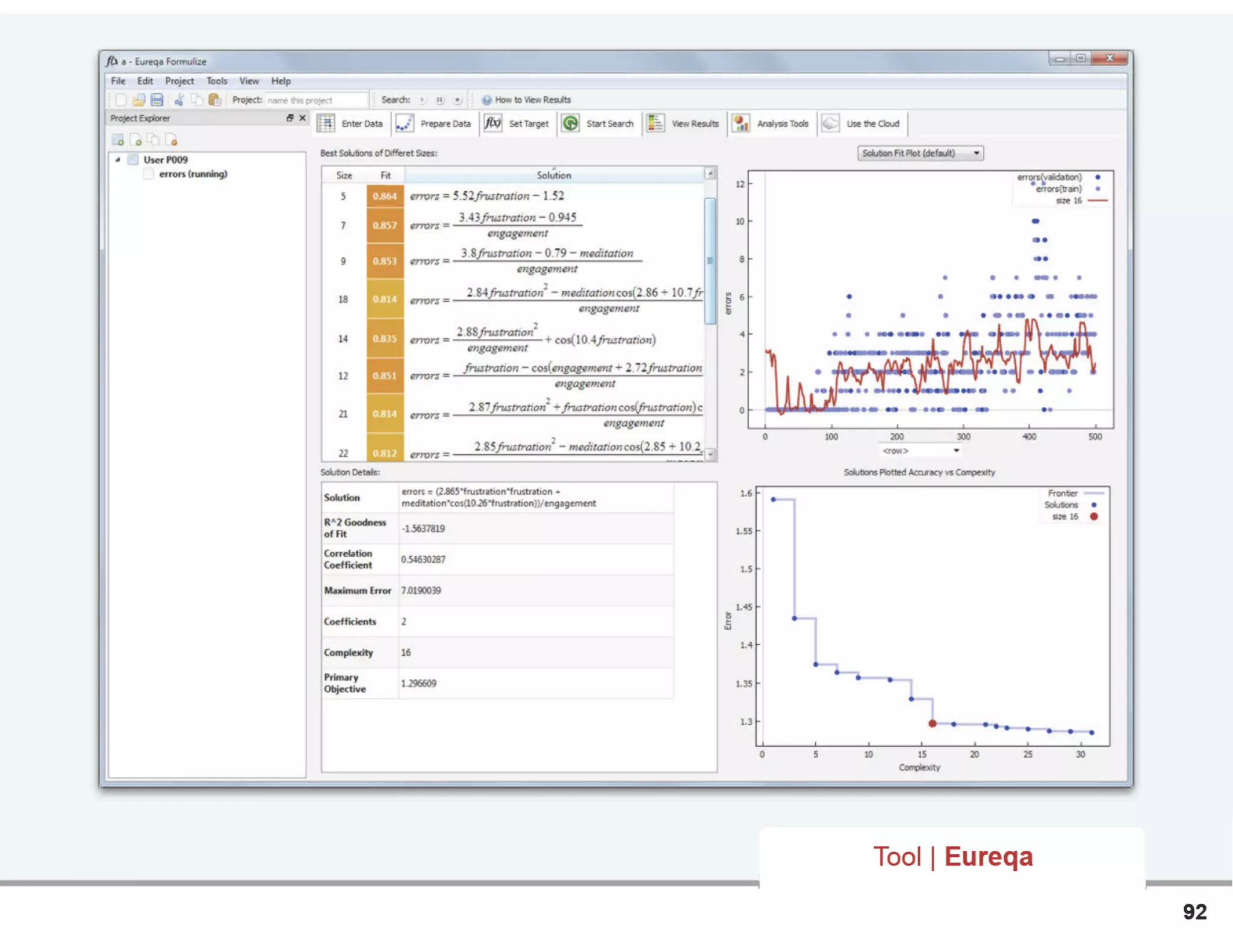Open the <row> axis dropdown
The height and width of the screenshot is (952, 1233).
920,451
